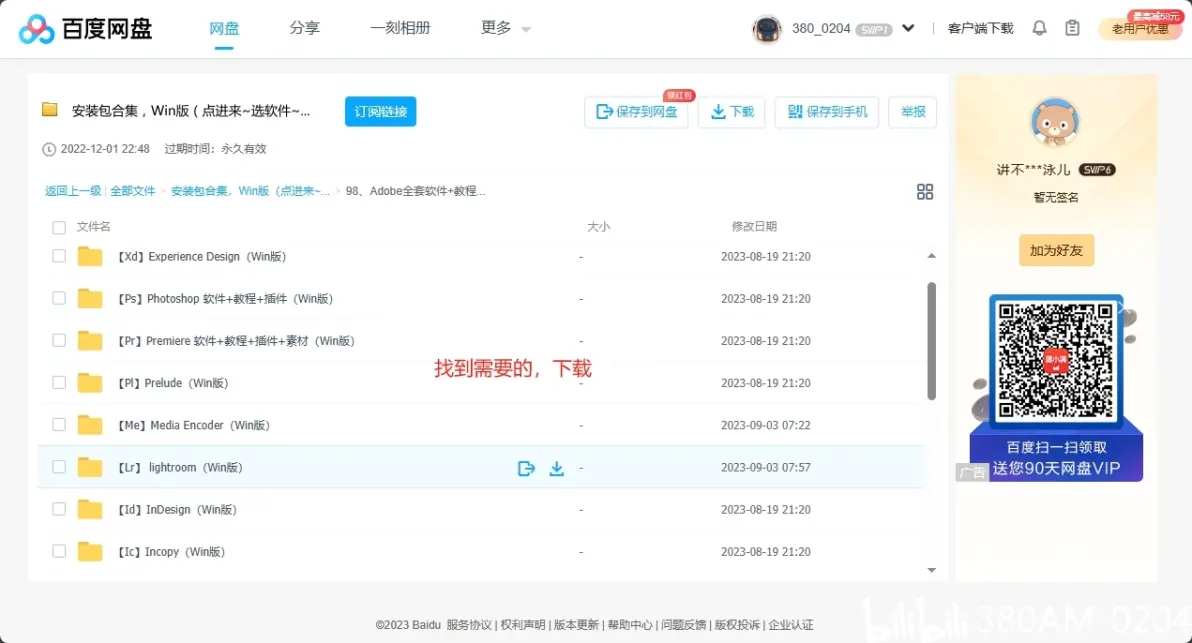
Task: Sort by the 大小 column header
Action: [x=598, y=226]
